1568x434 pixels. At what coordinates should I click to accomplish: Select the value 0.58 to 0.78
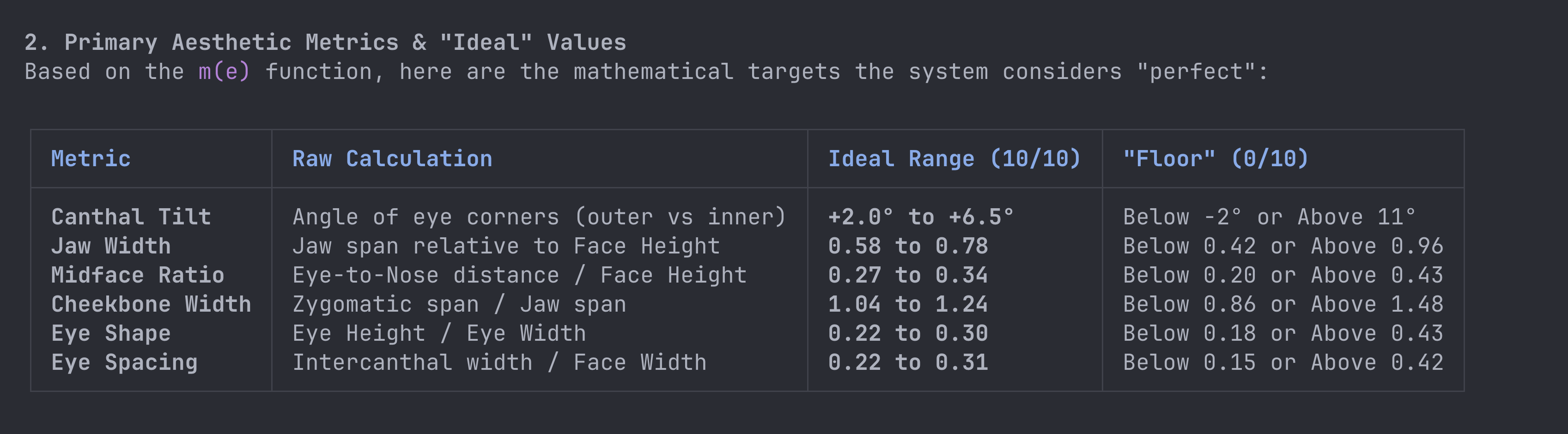pyautogui.click(x=907, y=246)
